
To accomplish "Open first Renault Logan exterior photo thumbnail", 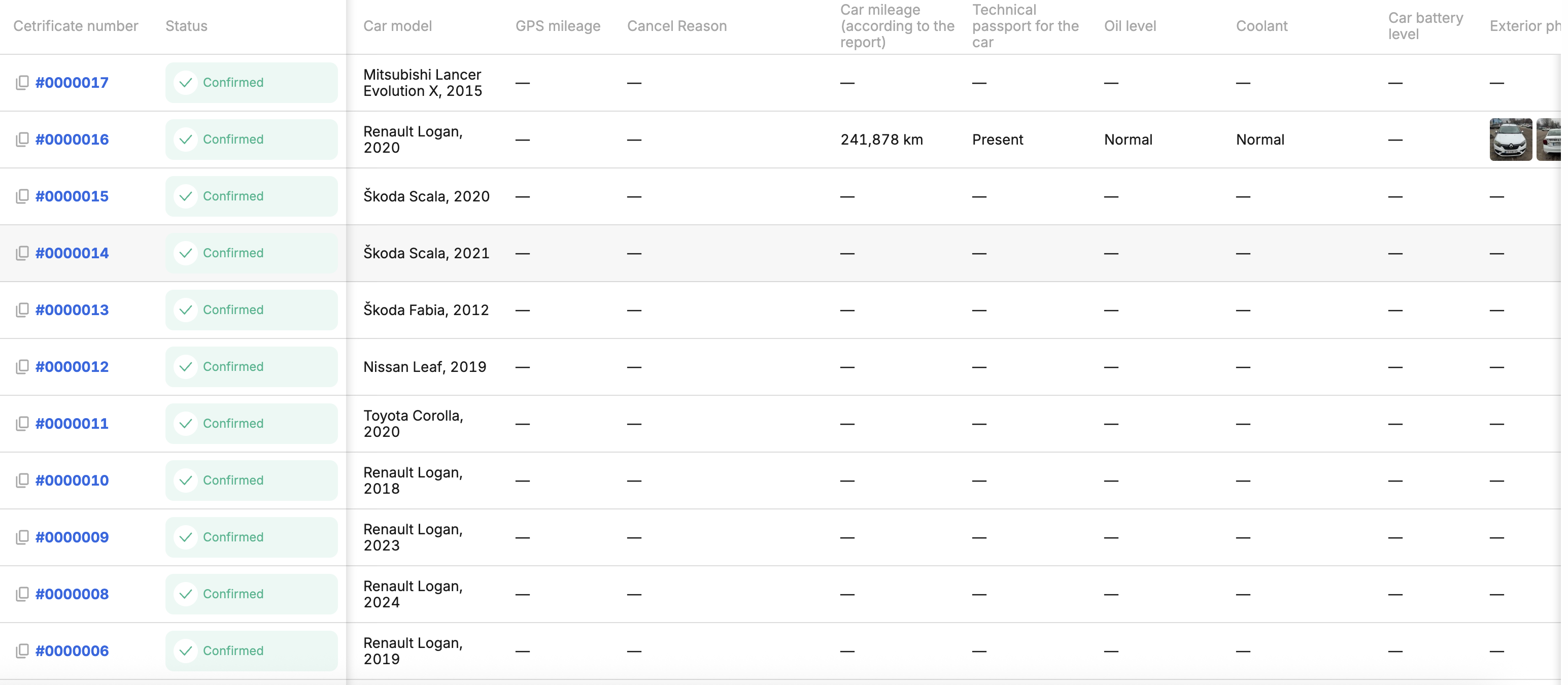I will point(1511,140).
